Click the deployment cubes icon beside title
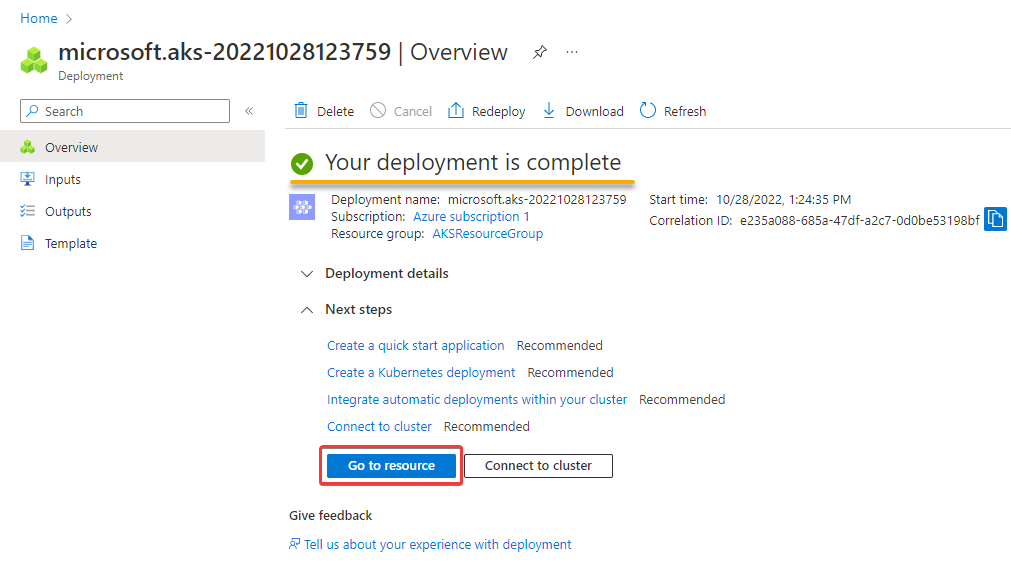This screenshot has height=564, width=1011. (x=34, y=60)
